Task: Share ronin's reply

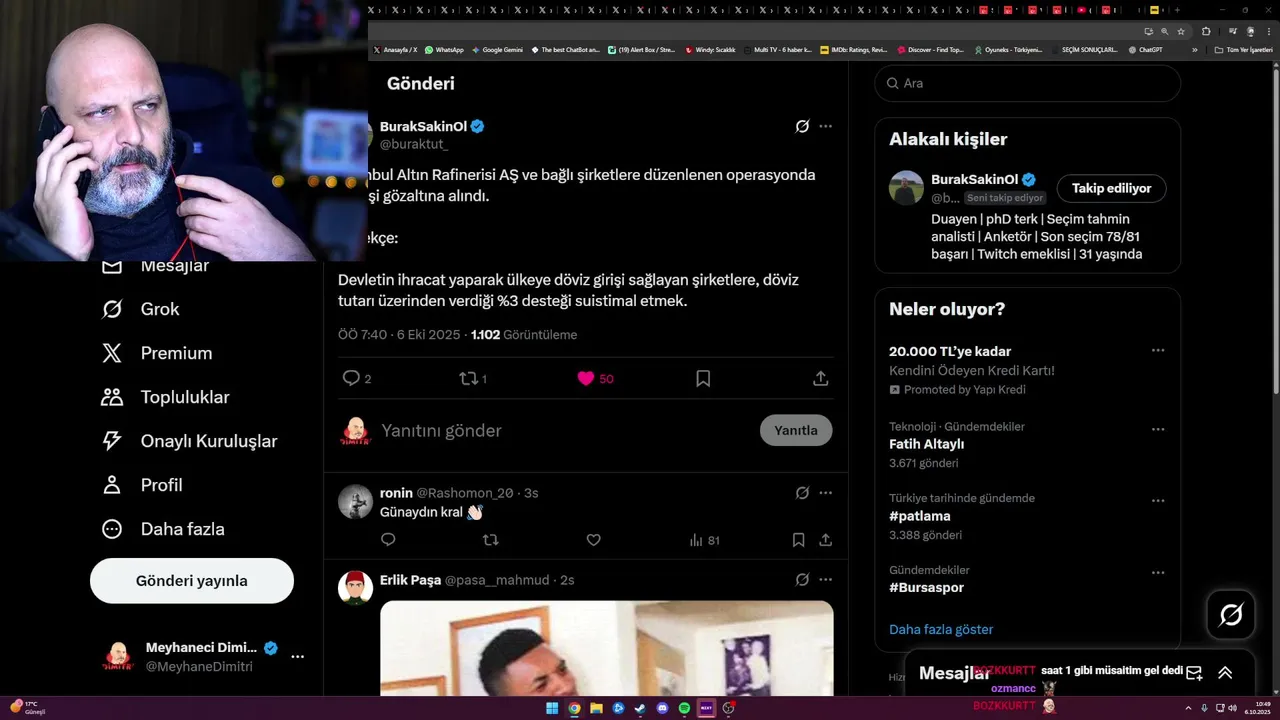Action: coord(825,540)
